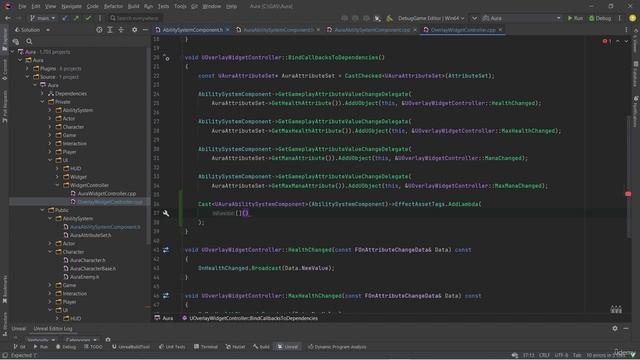Viewport: 640px width, 360px height.
Task: Click gutter override icon next to HealthChanged
Action: [166, 250]
